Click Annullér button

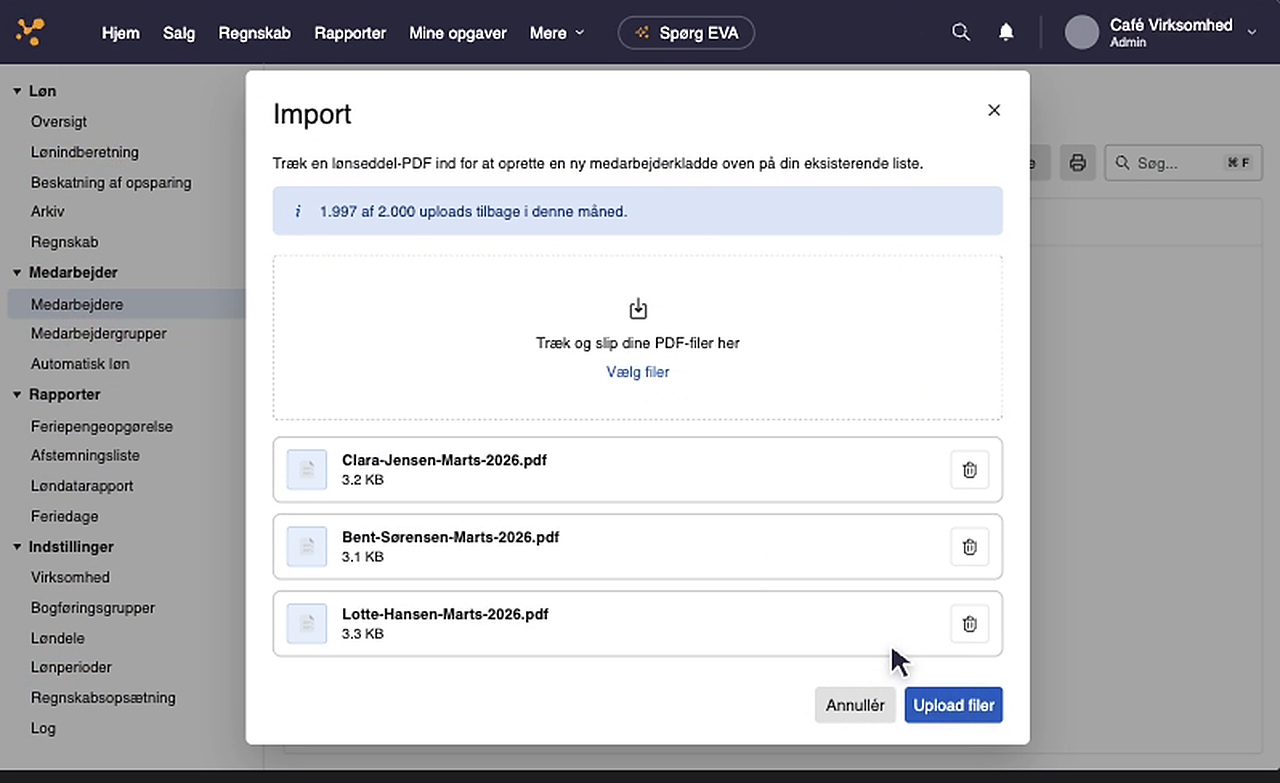[855, 705]
